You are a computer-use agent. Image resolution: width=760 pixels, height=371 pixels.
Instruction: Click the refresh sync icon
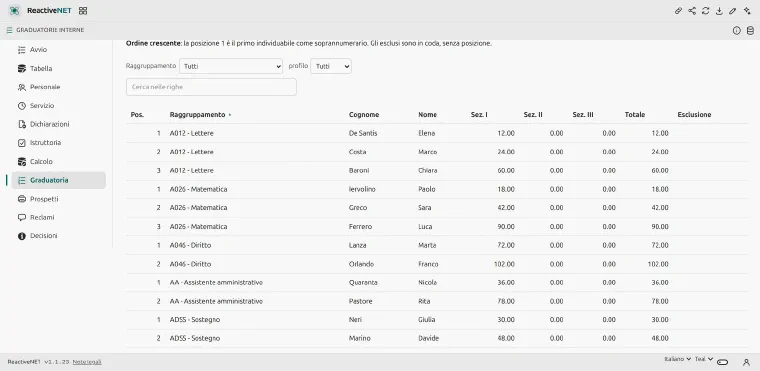(x=706, y=11)
